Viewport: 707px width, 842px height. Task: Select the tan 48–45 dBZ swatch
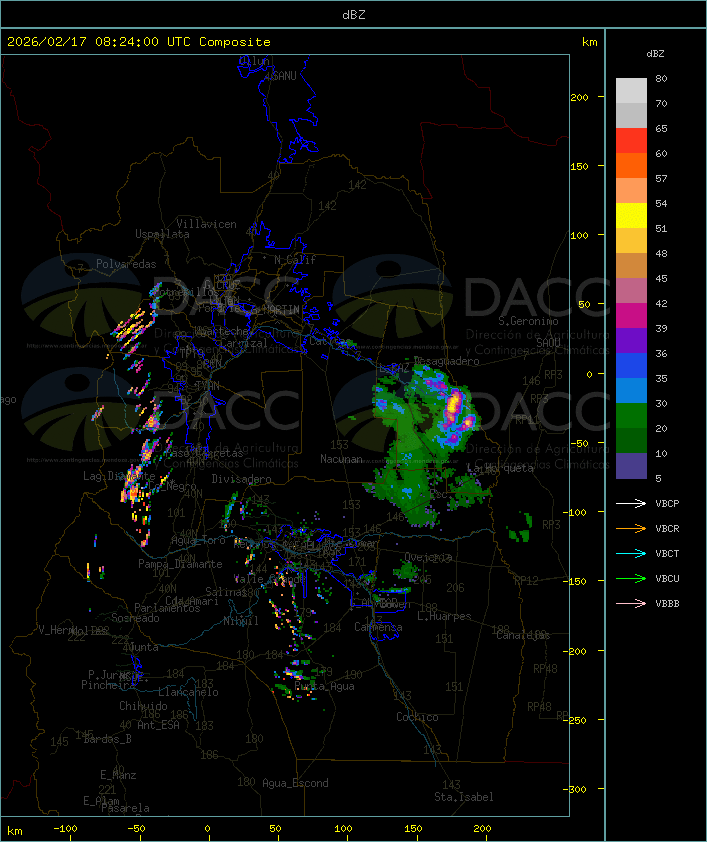(631, 265)
